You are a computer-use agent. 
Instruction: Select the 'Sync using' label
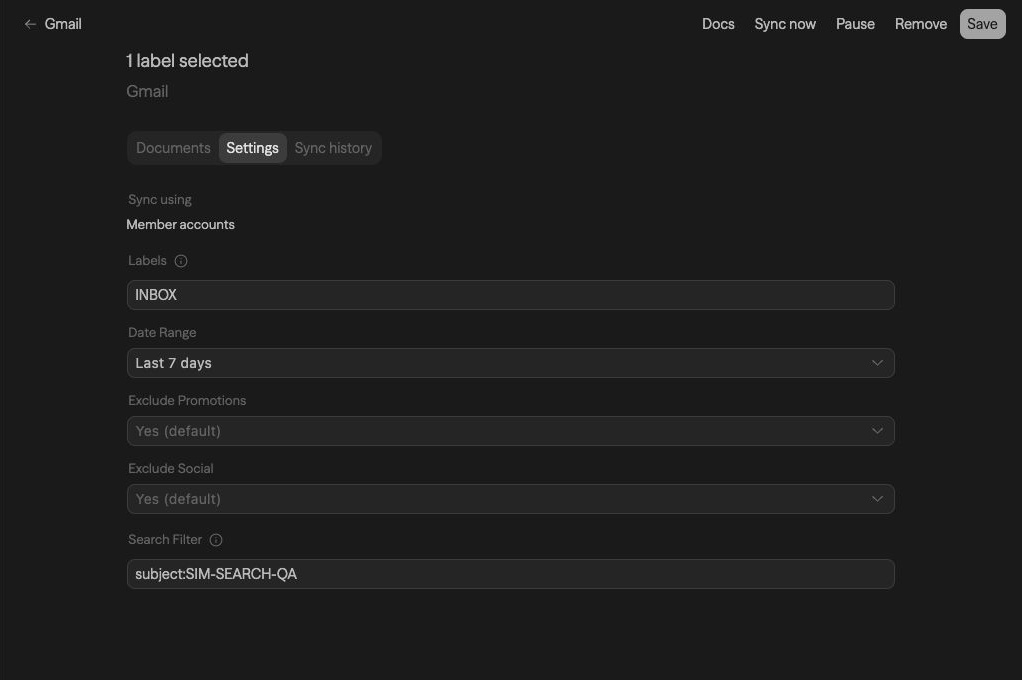click(160, 200)
